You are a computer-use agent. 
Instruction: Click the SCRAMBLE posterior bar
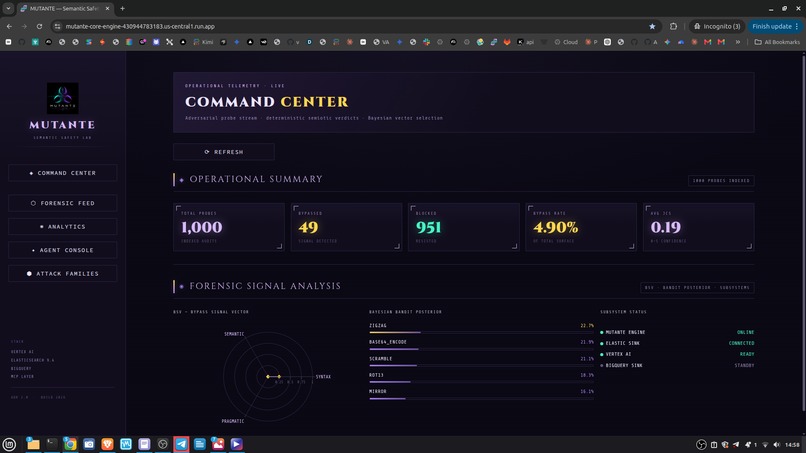point(481,365)
